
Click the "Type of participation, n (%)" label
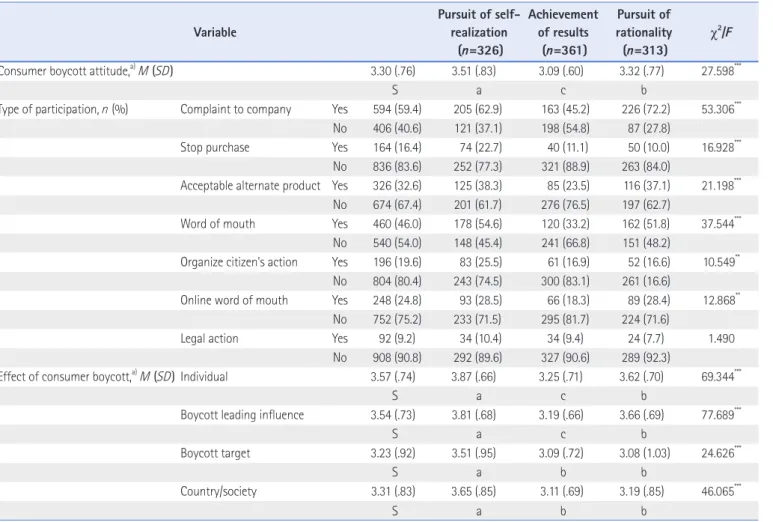click(64, 109)
